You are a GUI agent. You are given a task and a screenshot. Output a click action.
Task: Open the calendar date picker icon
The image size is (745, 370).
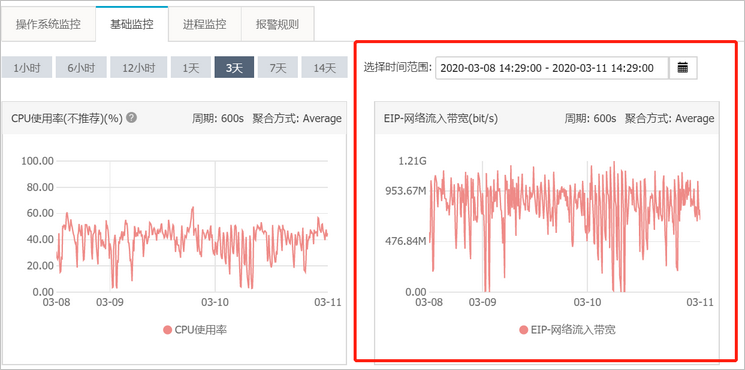tap(683, 67)
